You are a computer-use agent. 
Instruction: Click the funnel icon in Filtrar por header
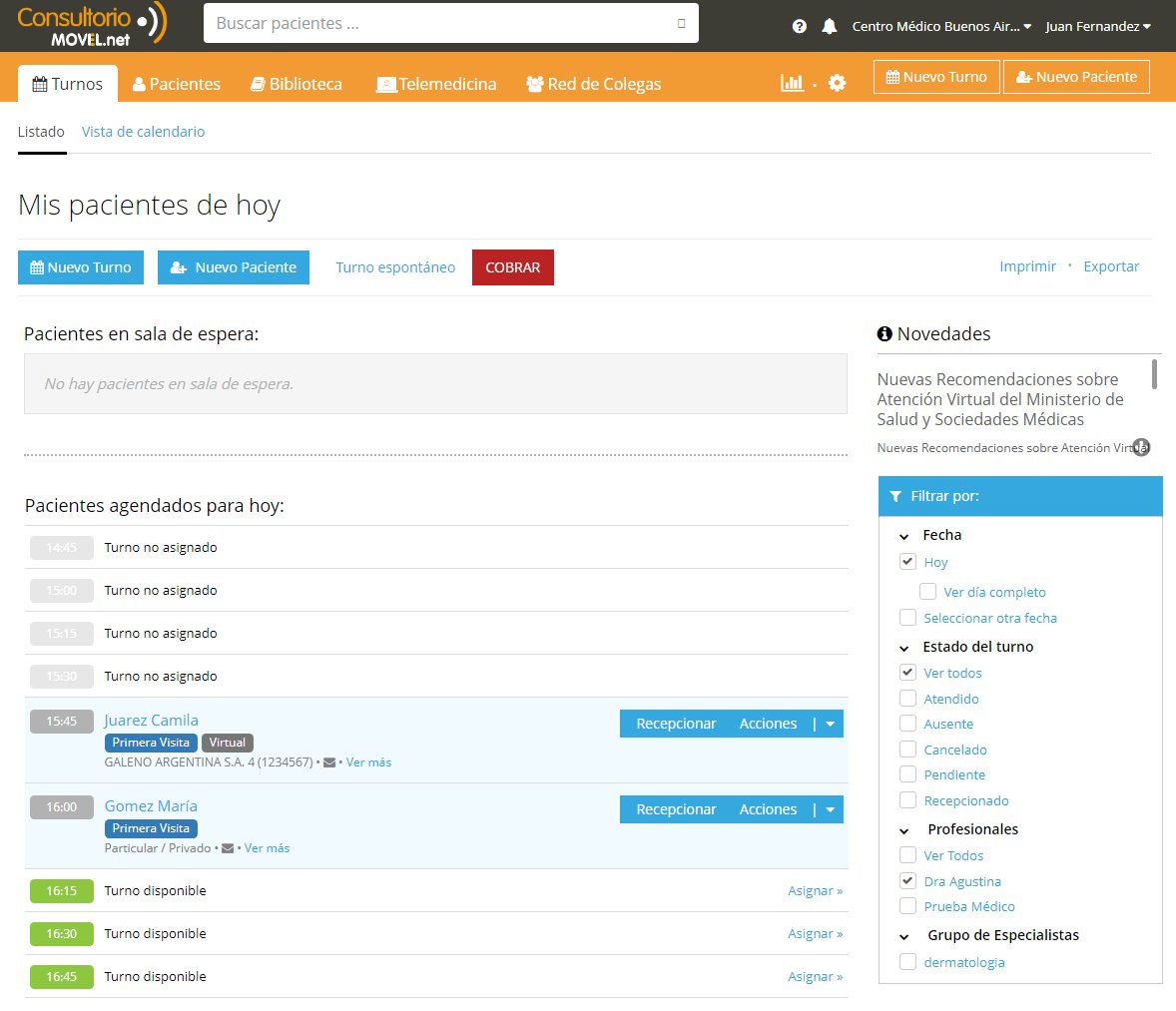pyautogui.click(x=895, y=496)
